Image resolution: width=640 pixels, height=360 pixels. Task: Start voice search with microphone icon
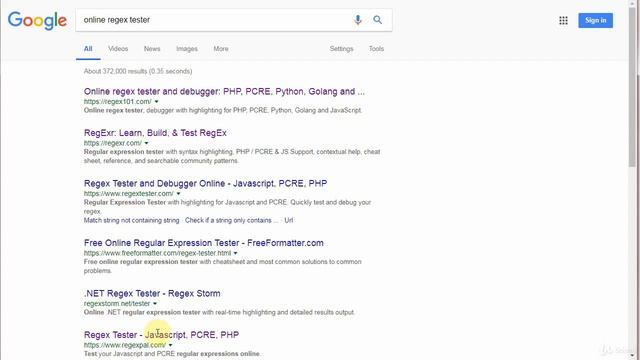point(358,20)
